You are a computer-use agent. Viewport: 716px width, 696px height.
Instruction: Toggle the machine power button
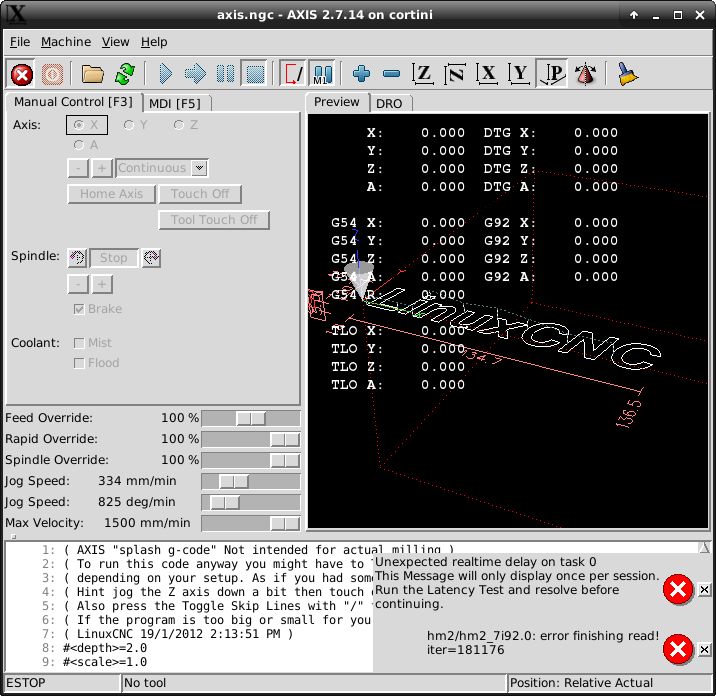(x=52, y=74)
